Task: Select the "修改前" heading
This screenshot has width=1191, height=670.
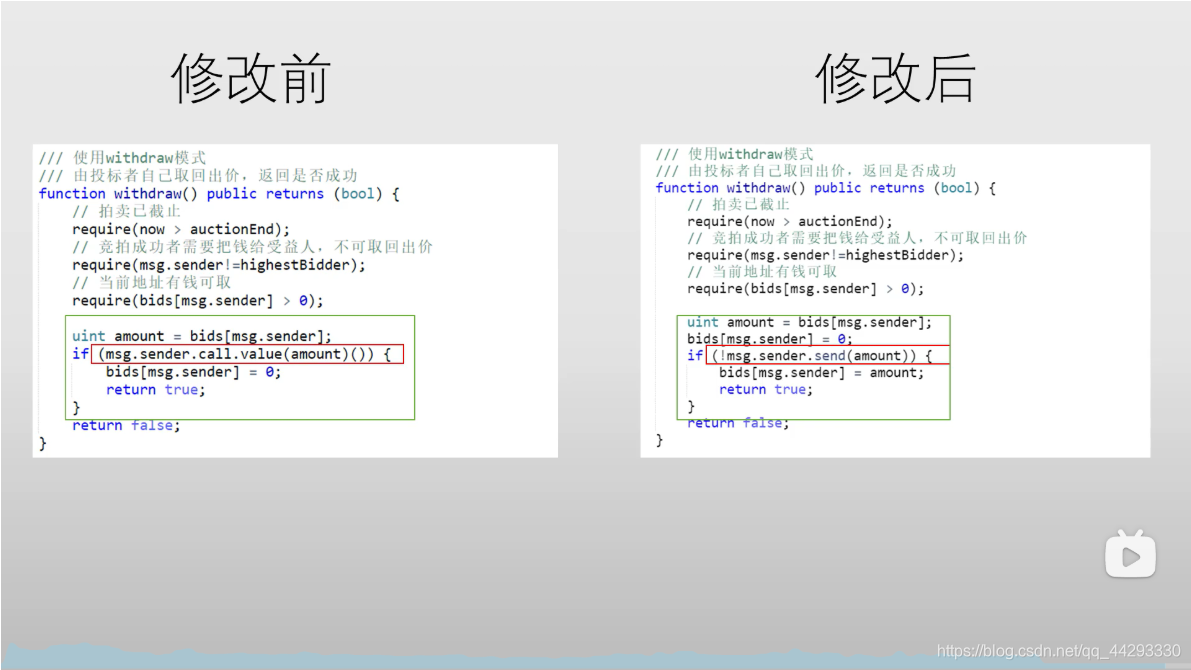Action: click(251, 78)
